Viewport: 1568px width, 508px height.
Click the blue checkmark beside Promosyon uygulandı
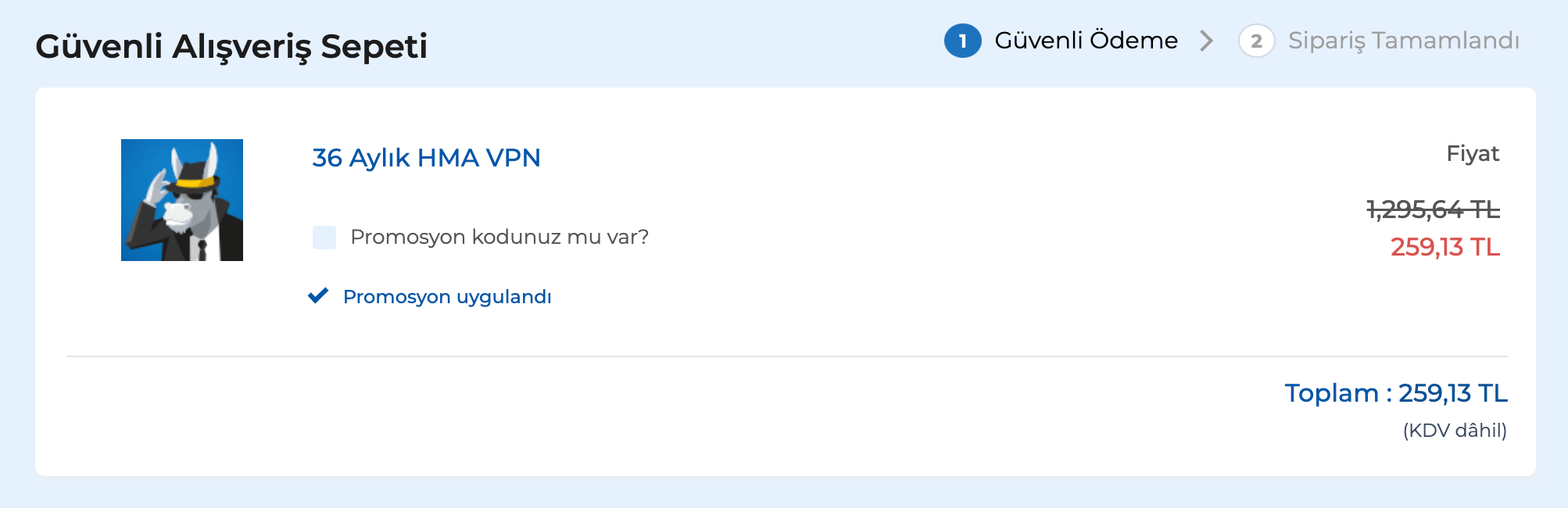[x=318, y=296]
